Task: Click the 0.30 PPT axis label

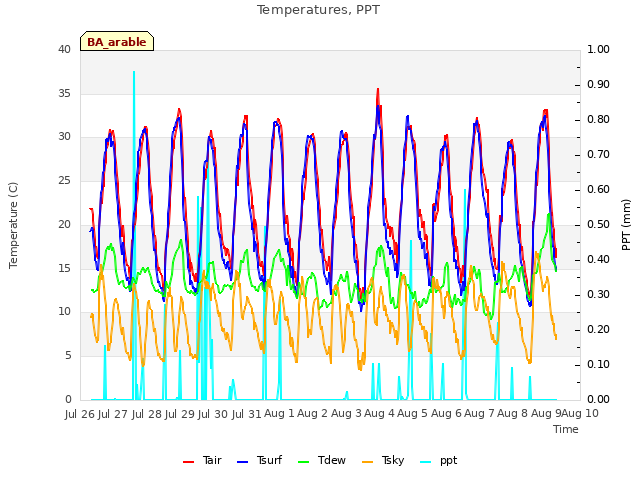Action: point(598,295)
